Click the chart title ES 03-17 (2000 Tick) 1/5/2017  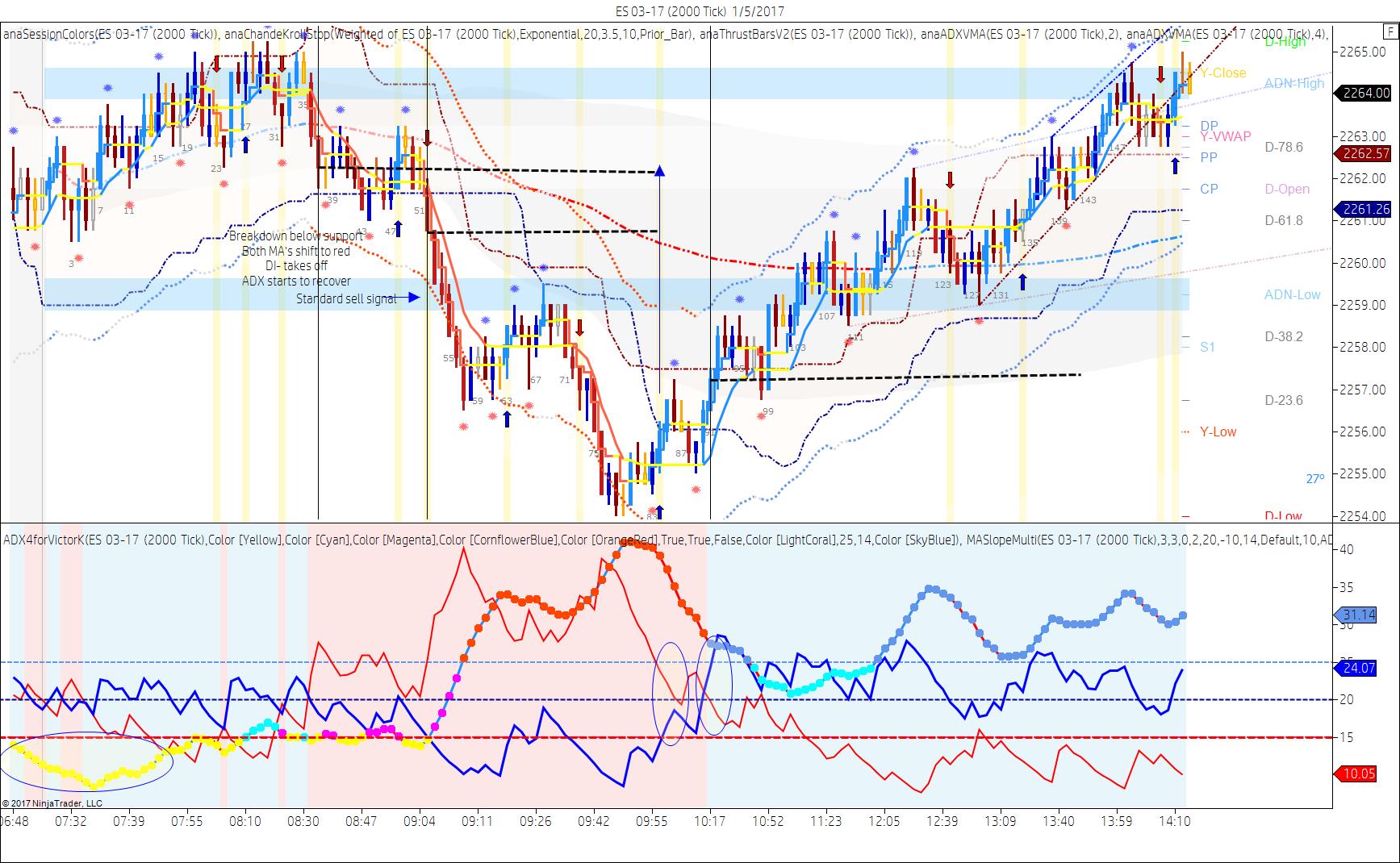tap(699, 11)
